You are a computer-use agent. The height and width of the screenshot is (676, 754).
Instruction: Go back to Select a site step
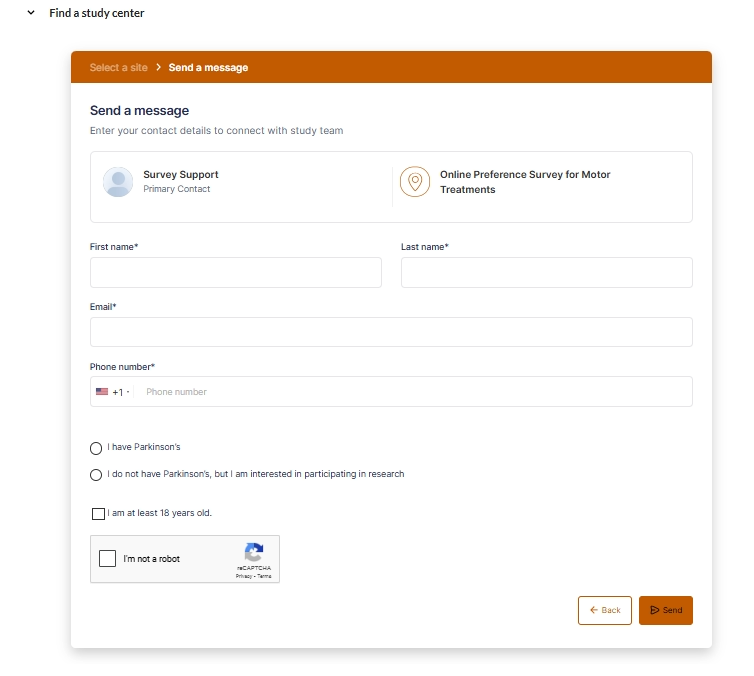click(x=118, y=68)
